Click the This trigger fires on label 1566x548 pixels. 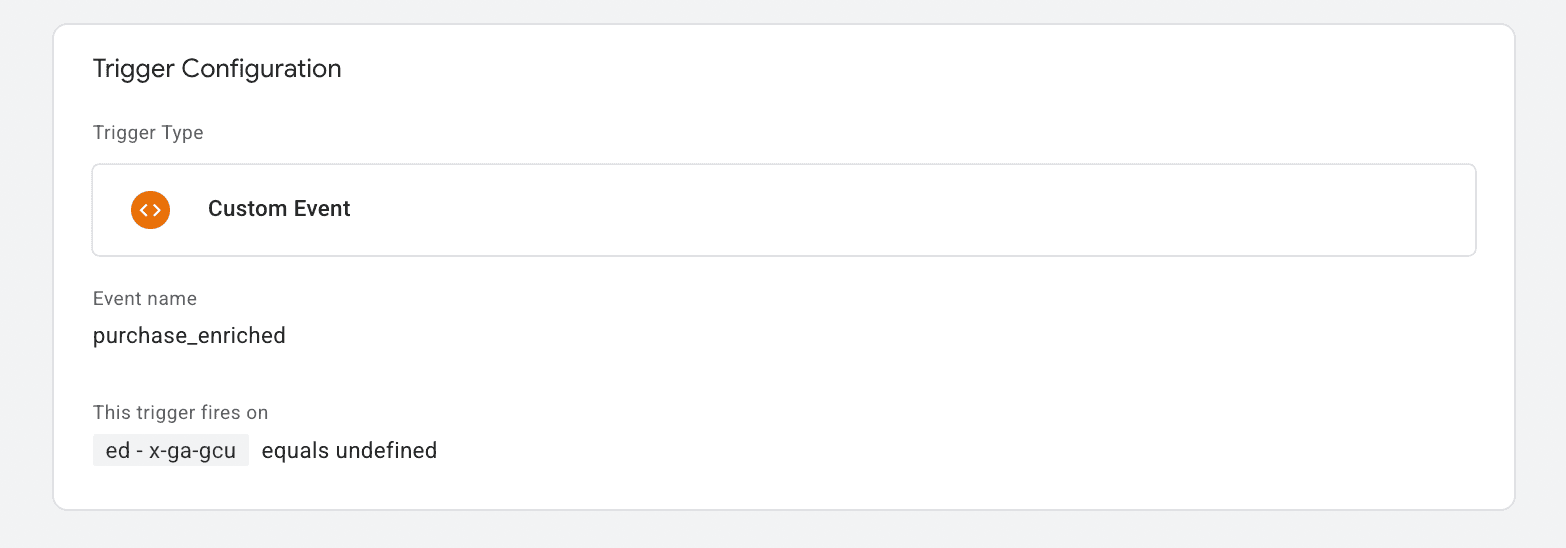tap(180, 412)
